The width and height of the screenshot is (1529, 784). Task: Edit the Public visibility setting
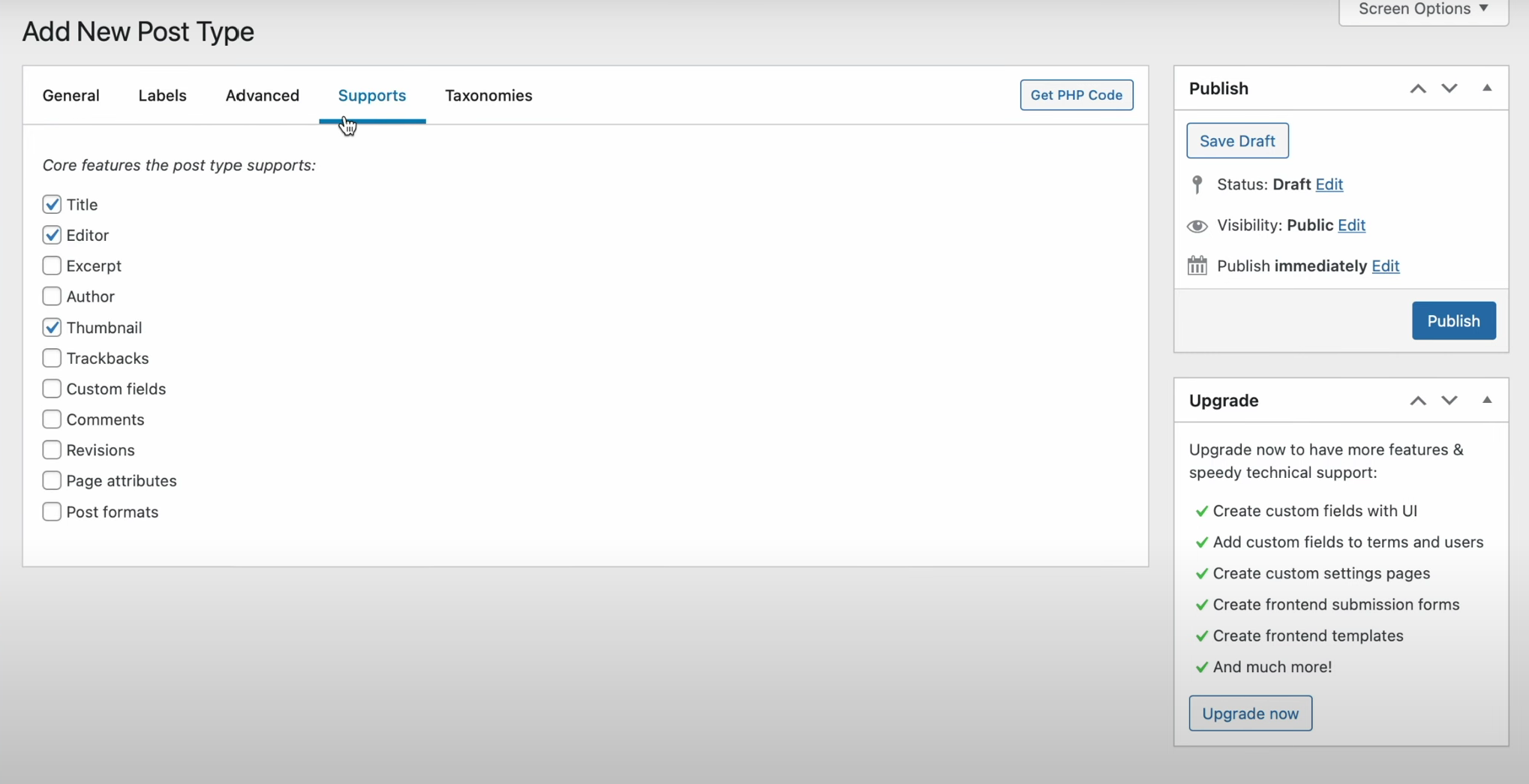(1351, 225)
